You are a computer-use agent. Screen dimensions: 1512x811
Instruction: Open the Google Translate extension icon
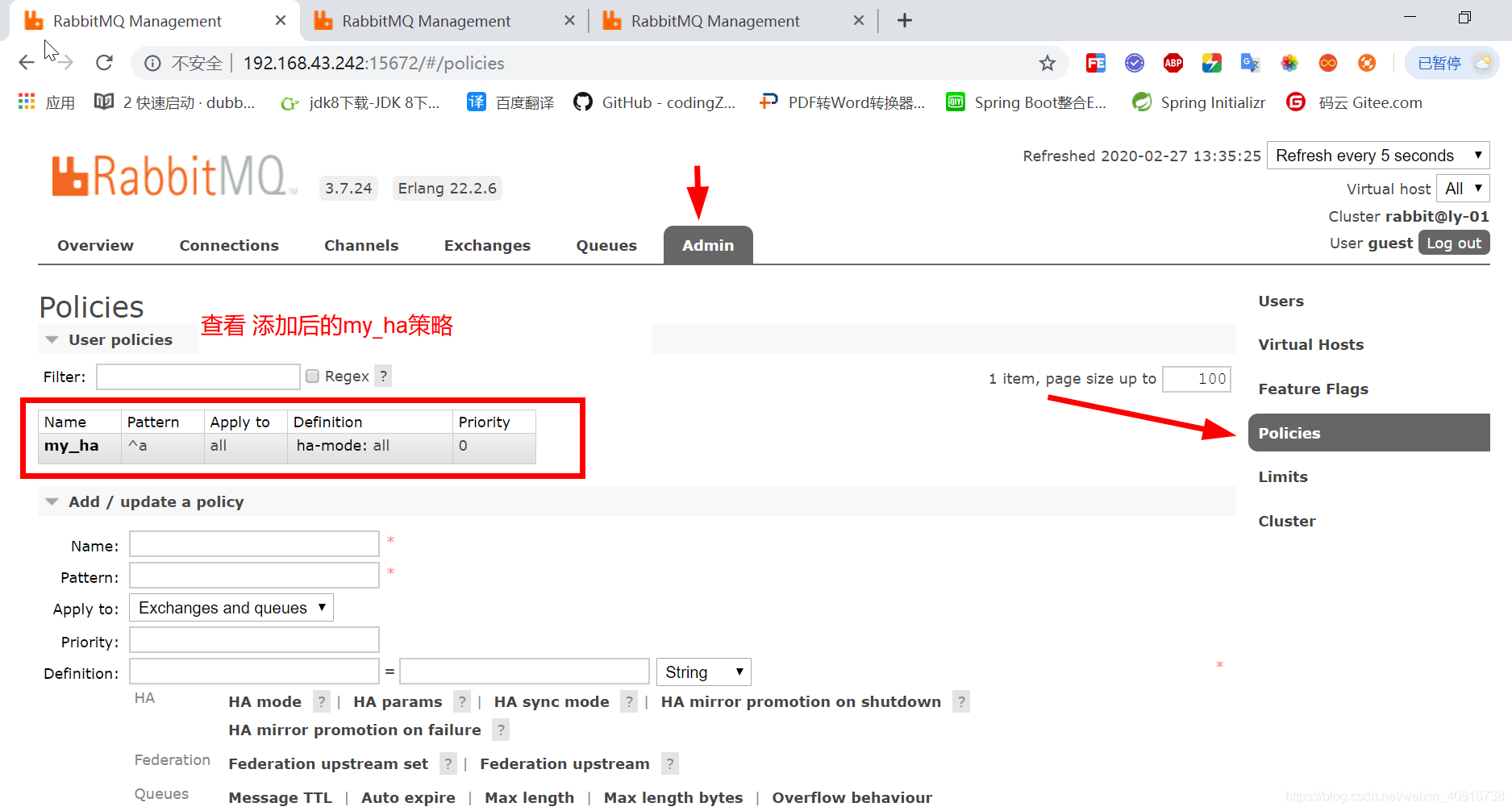click(x=1250, y=63)
